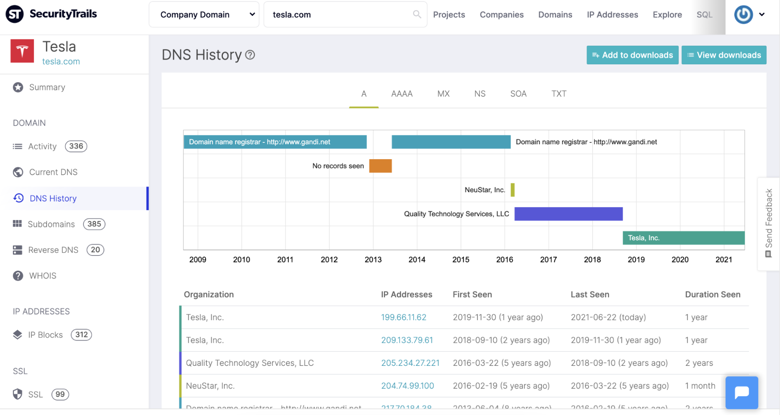Viewport: 780px width, 415px height.
Task: Click the Current DNS globe icon
Action: [18, 172]
